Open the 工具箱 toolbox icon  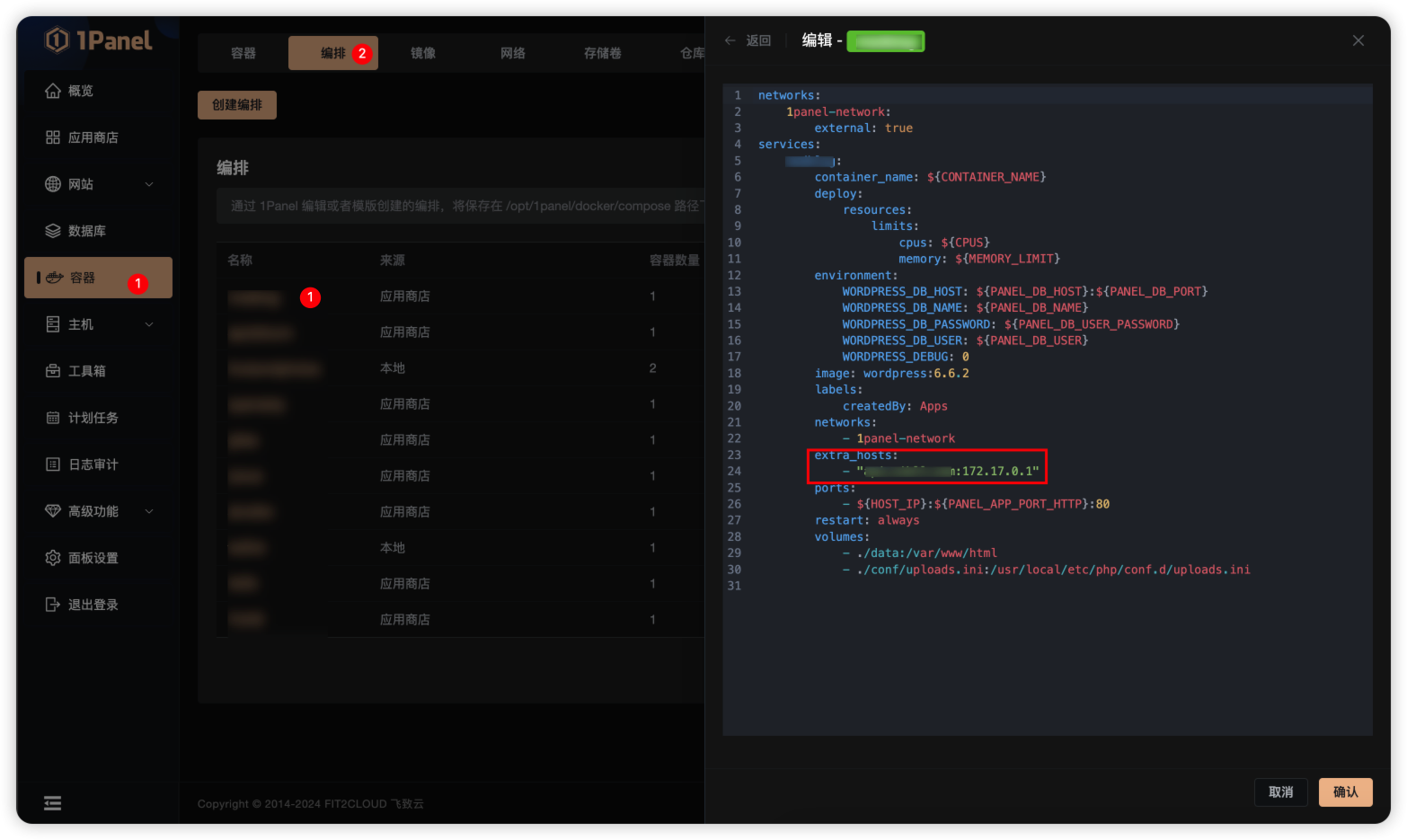(x=53, y=371)
